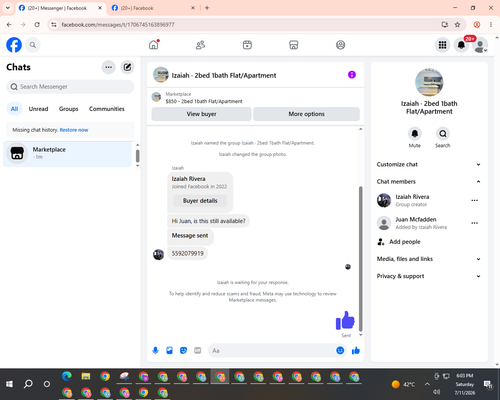The image size is (500, 400).
Task: Click Izaiah Rivera's avatar beside message
Action: tap(158, 254)
